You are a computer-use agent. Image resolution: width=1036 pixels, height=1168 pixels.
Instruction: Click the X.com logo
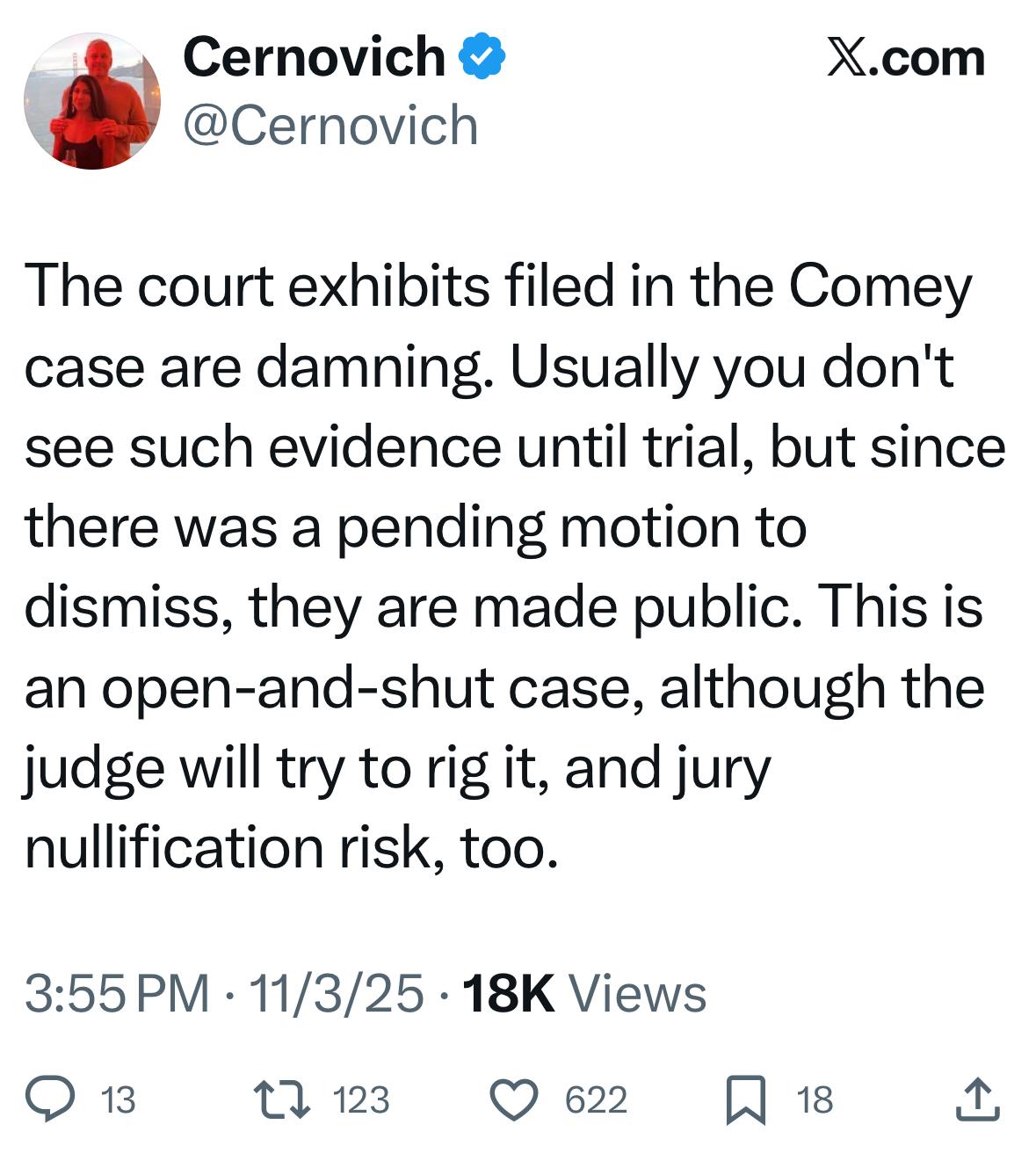click(x=906, y=58)
